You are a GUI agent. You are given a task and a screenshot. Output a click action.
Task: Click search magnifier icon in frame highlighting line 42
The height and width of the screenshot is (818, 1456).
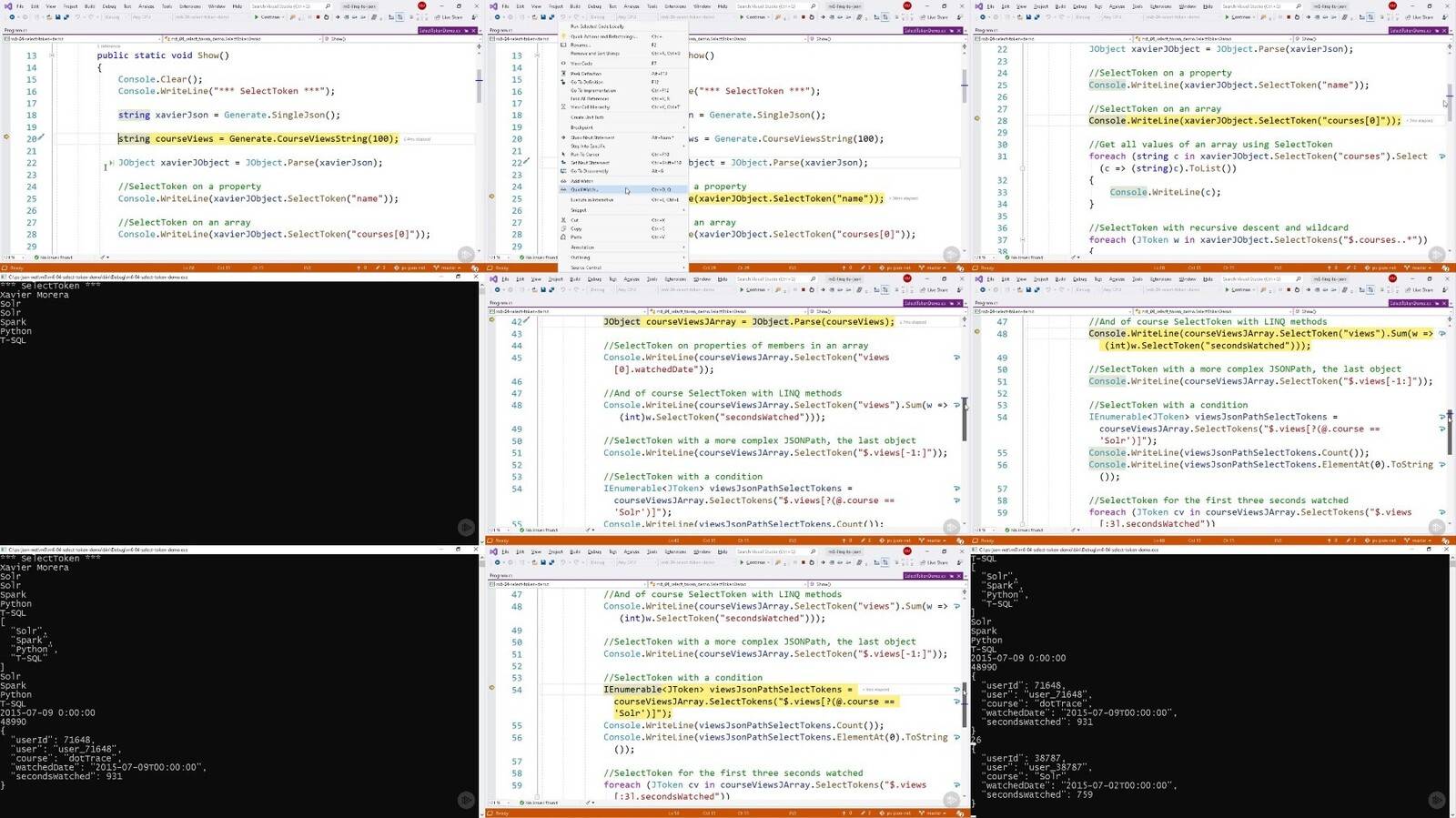(x=813, y=279)
